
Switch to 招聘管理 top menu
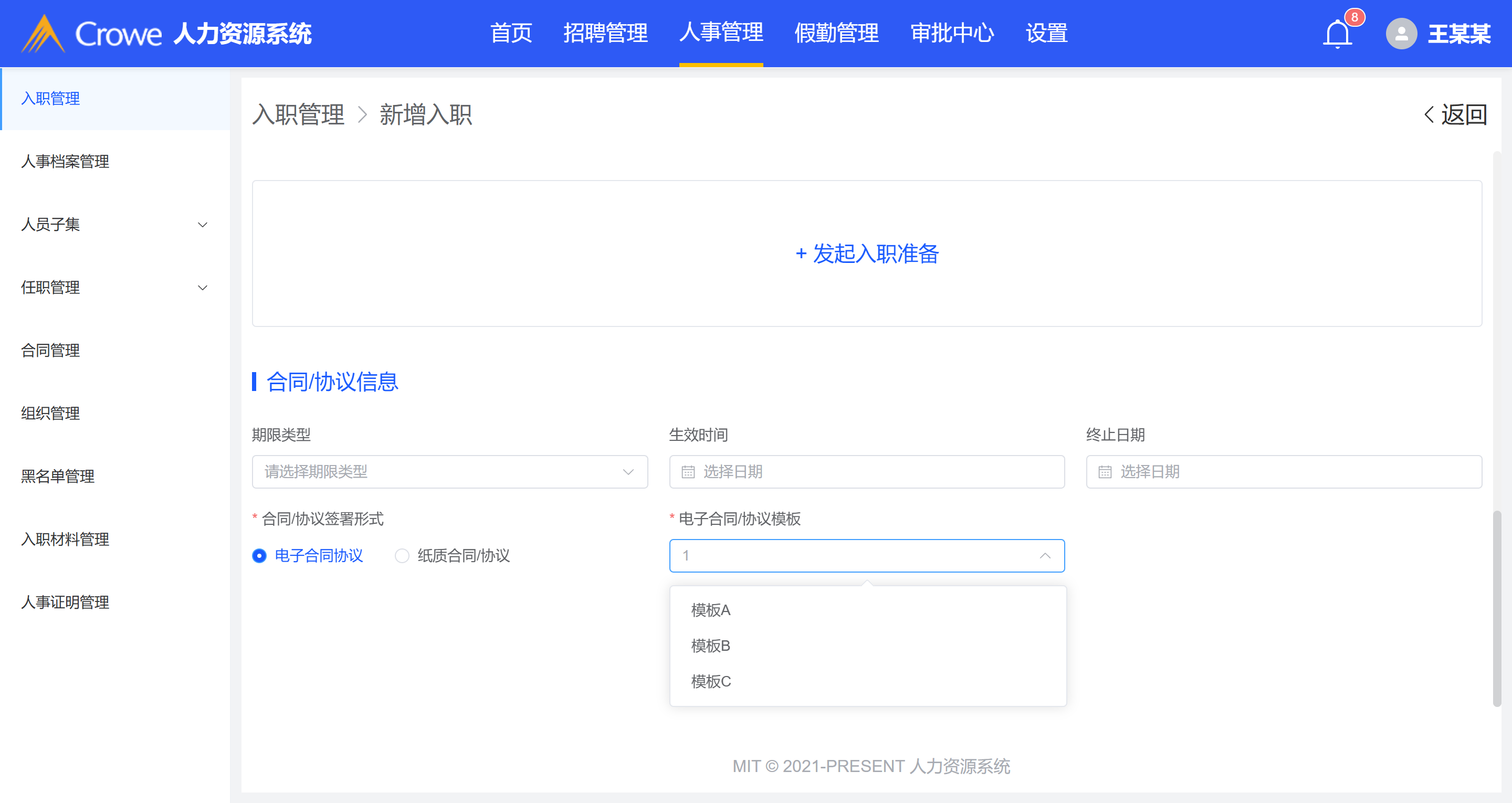tap(605, 33)
